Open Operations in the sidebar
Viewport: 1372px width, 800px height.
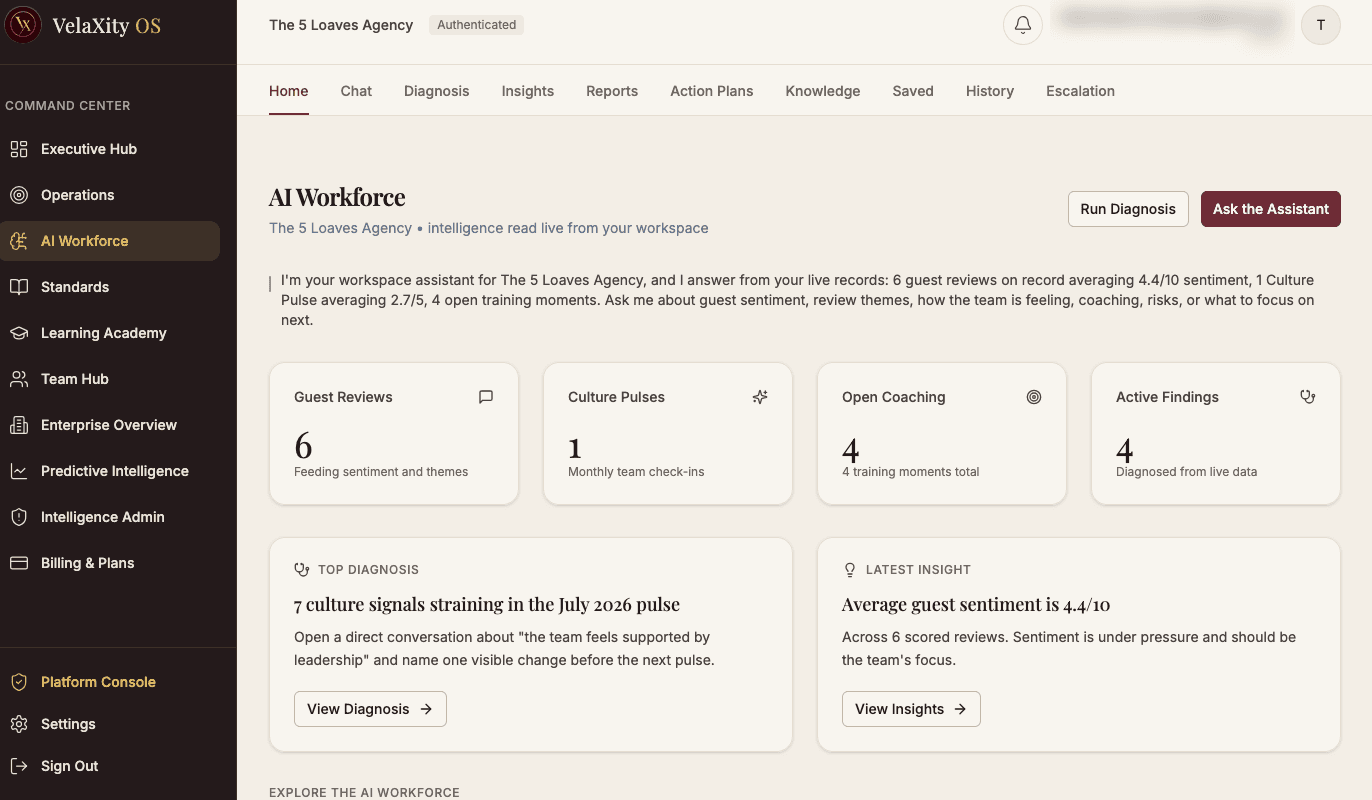110,195
